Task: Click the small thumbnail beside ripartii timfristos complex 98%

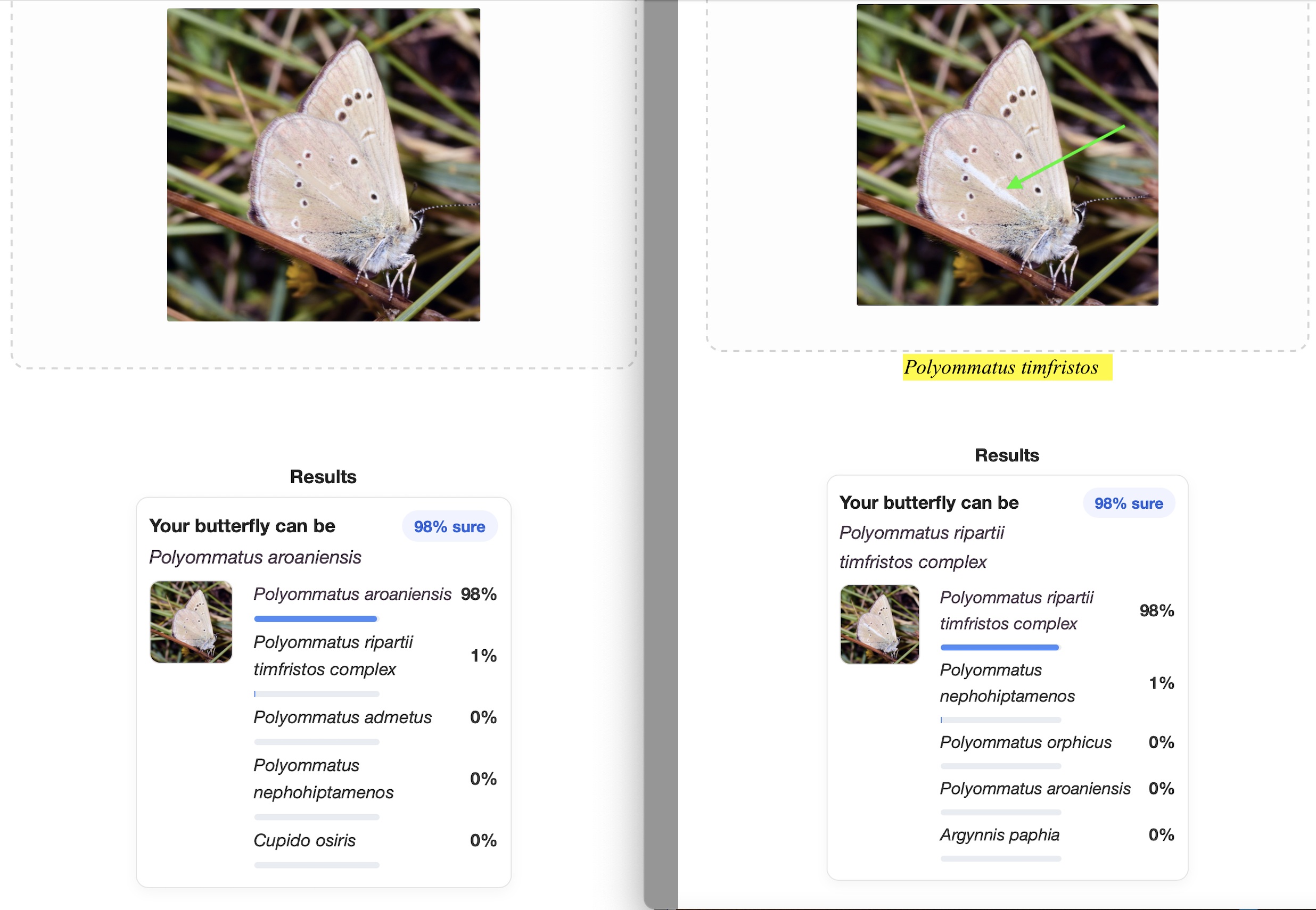Action: point(879,624)
